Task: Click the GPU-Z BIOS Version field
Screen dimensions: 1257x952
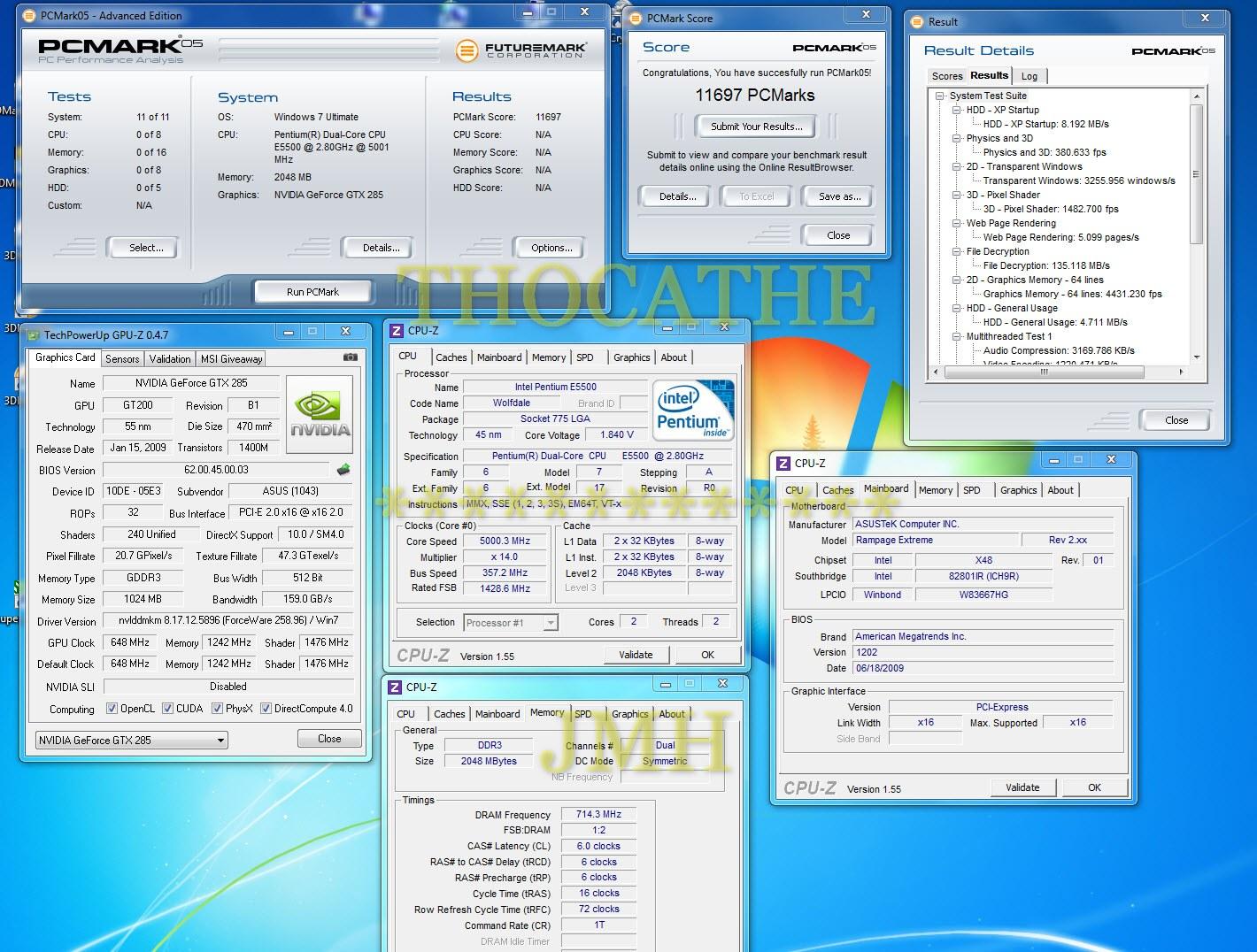Action: coord(216,470)
